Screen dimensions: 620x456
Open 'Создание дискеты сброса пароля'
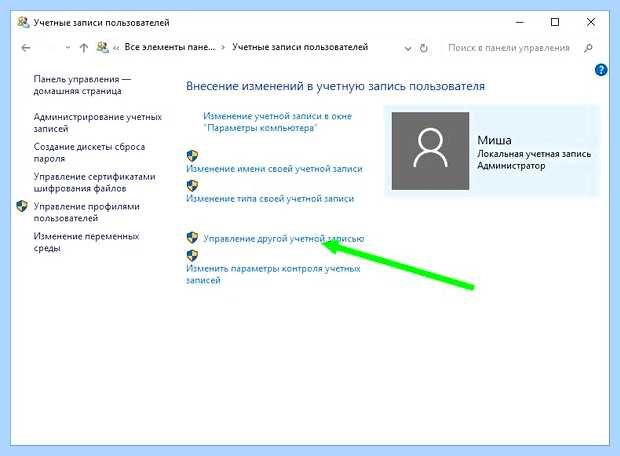pyautogui.click(x=89, y=153)
